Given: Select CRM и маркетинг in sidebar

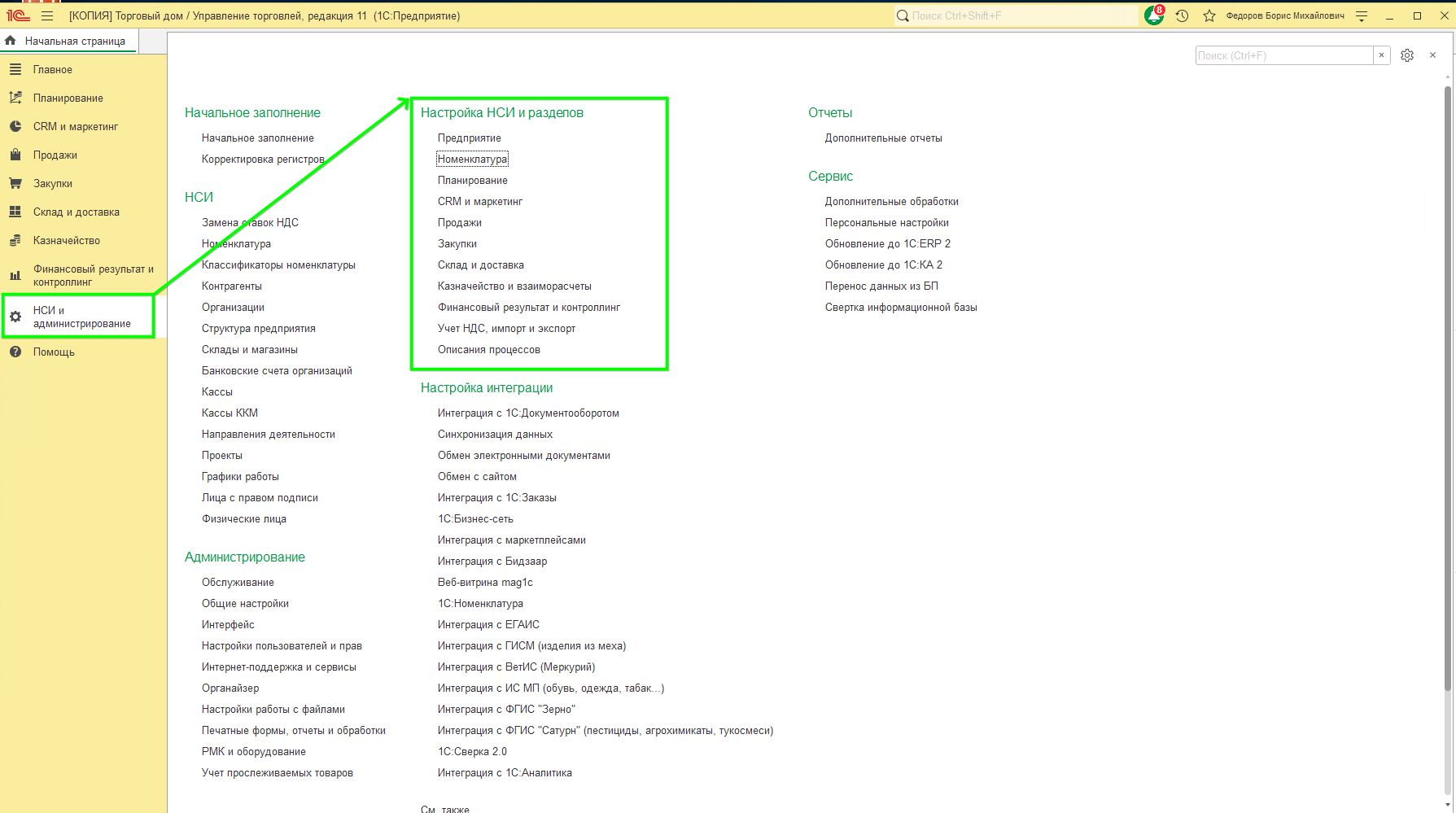Looking at the screenshot, I should tap(75, 126).
